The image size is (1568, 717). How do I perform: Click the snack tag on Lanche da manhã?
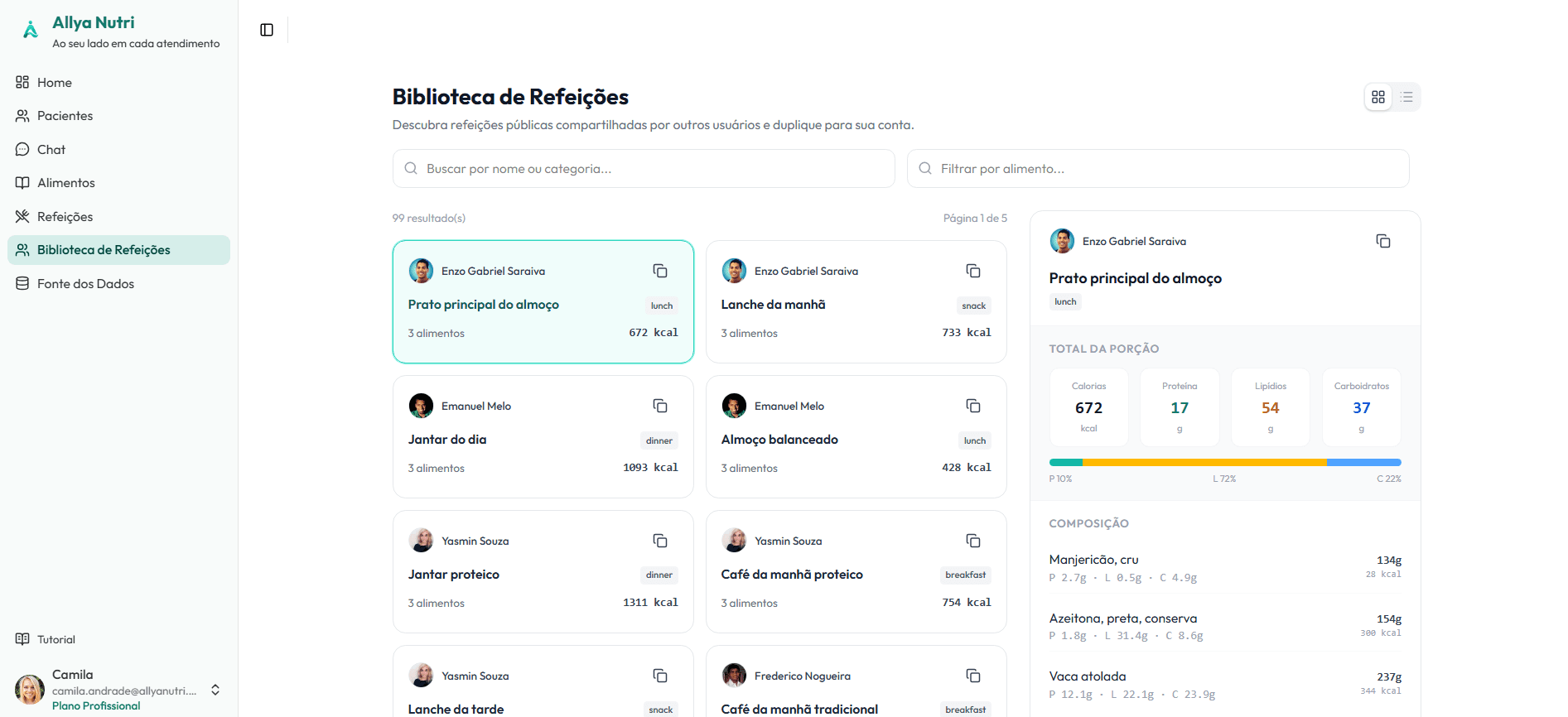click(x=974, y=306)
